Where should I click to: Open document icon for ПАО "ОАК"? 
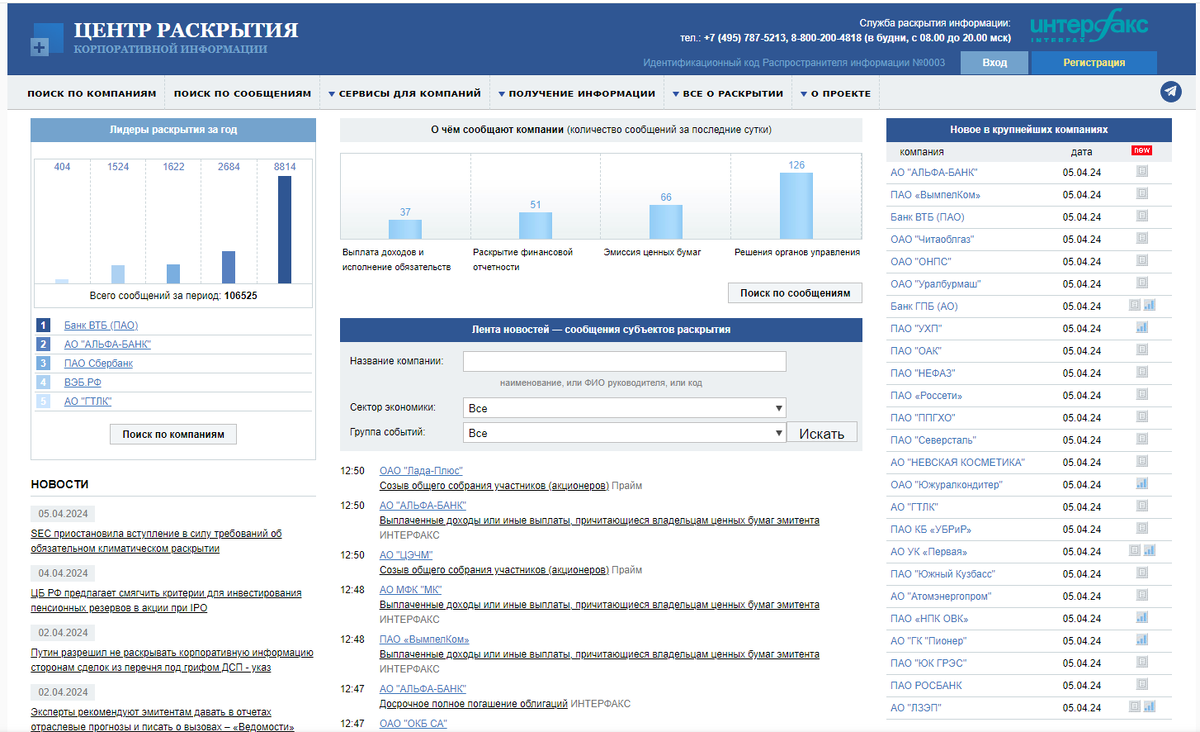click(x=1142, y=350)
